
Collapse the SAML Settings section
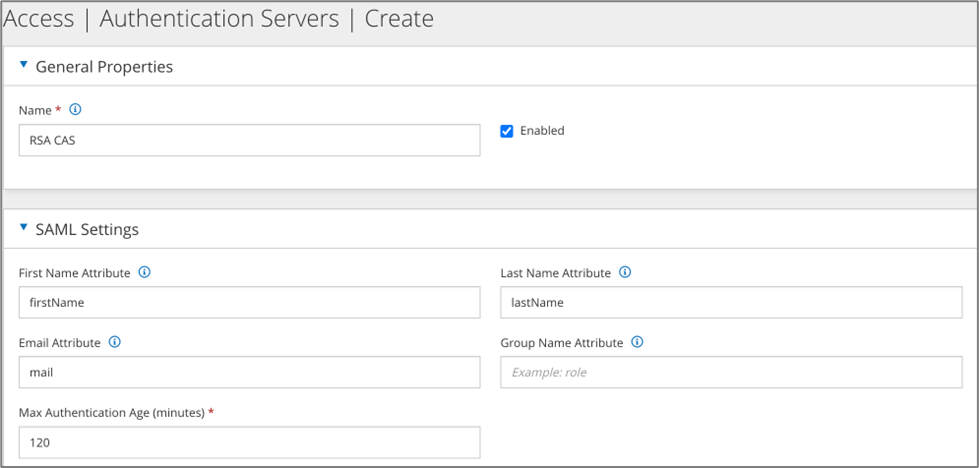pyautogui.click(x=24, y=228)
